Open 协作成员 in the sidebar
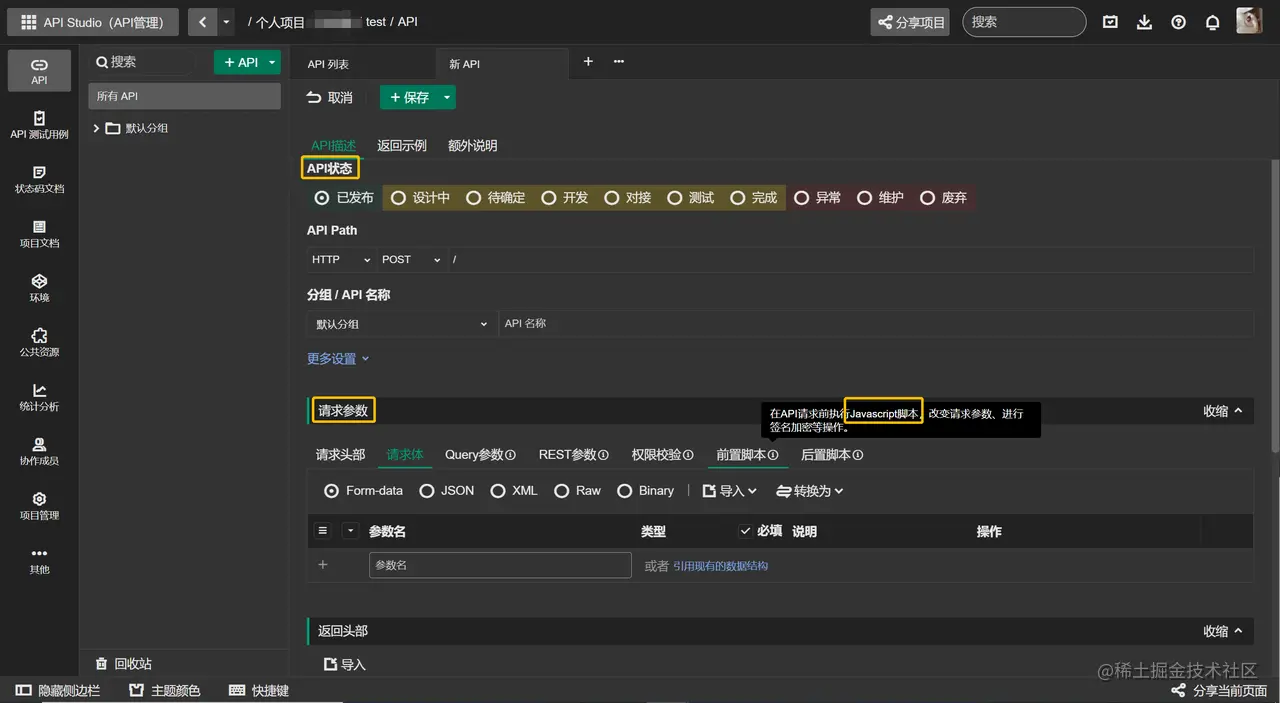The image size is (1280, 703). (39, 453)
